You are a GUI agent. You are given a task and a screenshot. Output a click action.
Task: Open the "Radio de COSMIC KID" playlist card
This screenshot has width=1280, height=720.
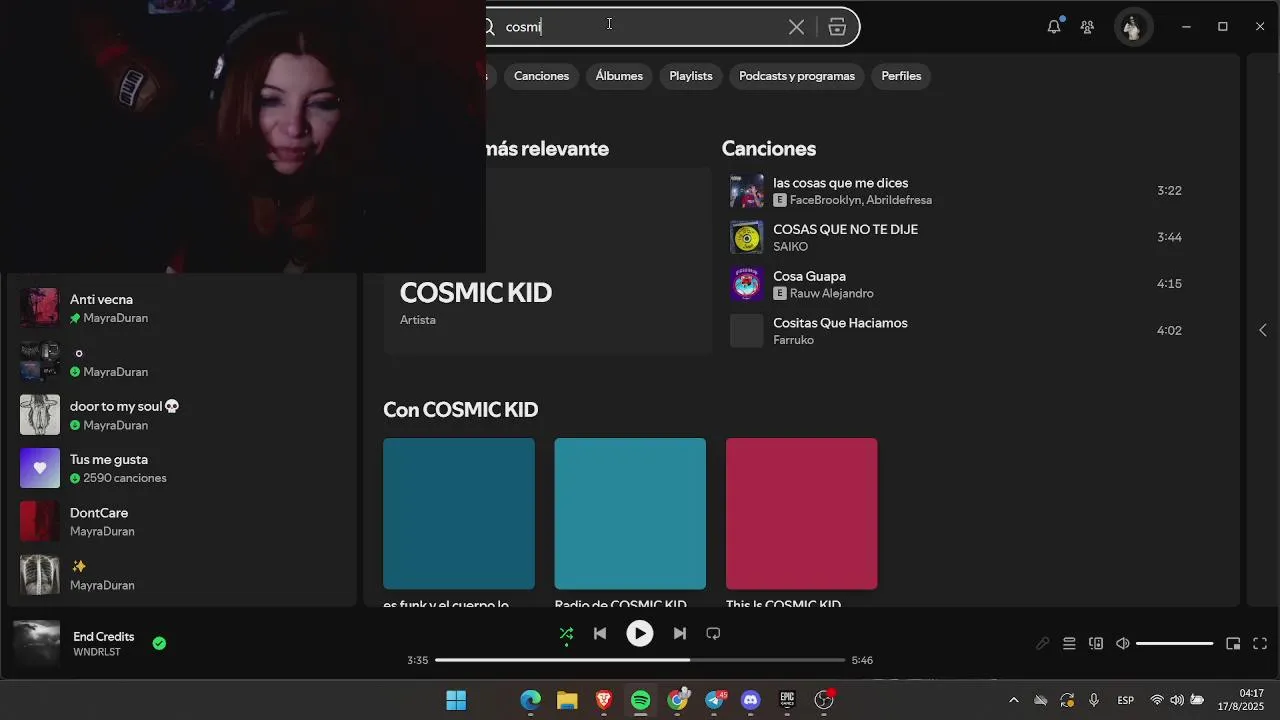pyautogui.click(x=630, y=522)
